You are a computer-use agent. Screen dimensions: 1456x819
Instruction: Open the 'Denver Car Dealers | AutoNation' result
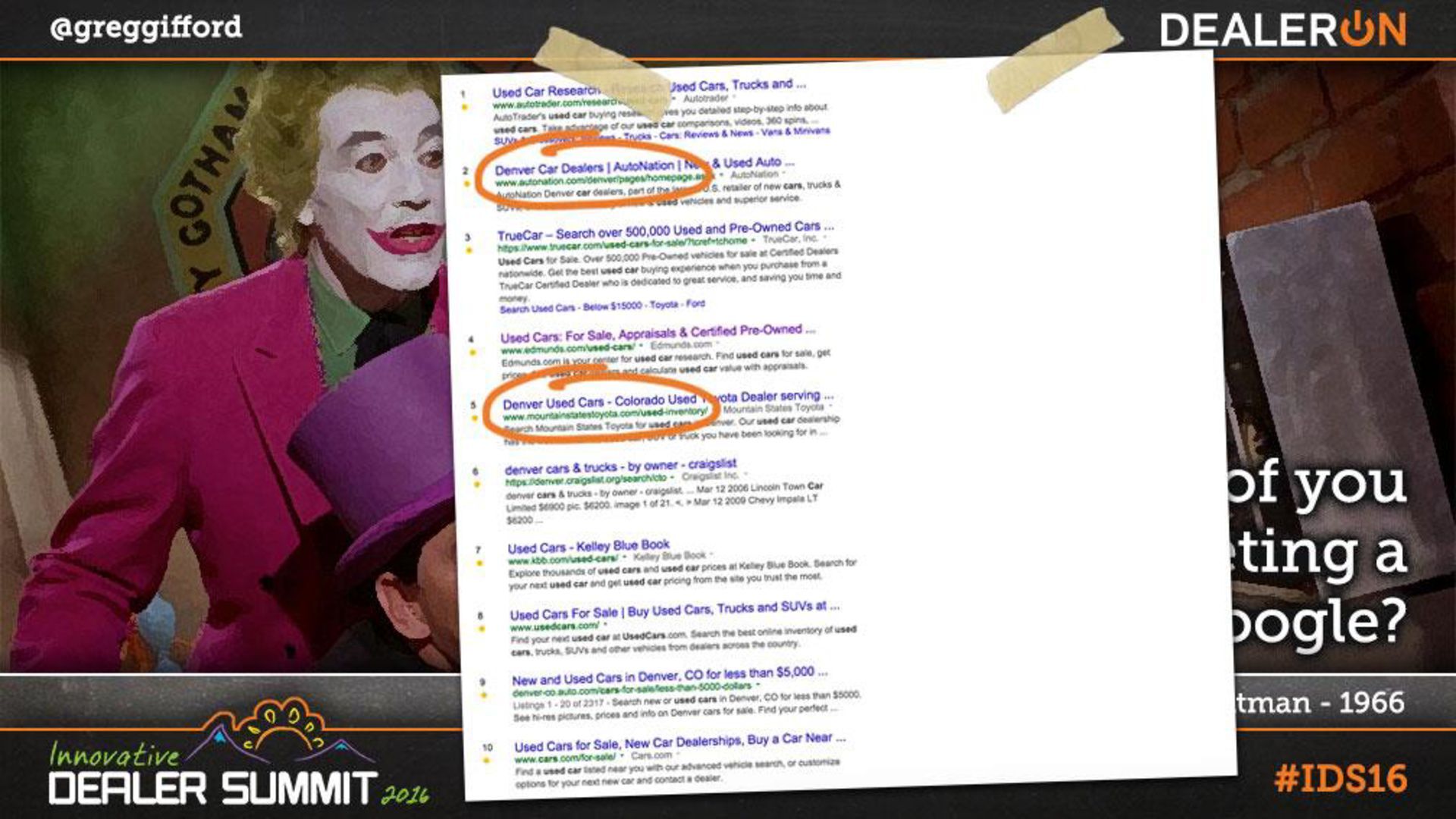click(x=644, y=165)
